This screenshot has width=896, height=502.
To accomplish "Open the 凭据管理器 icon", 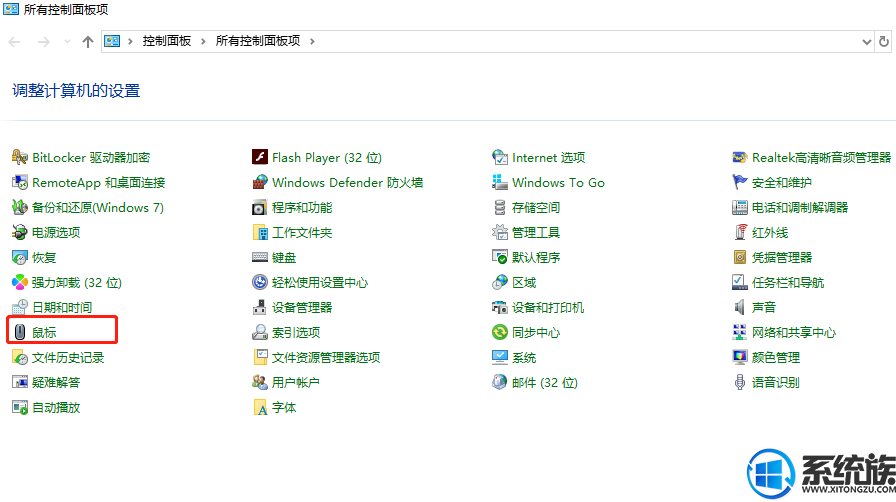I will [x=739, y=257].
